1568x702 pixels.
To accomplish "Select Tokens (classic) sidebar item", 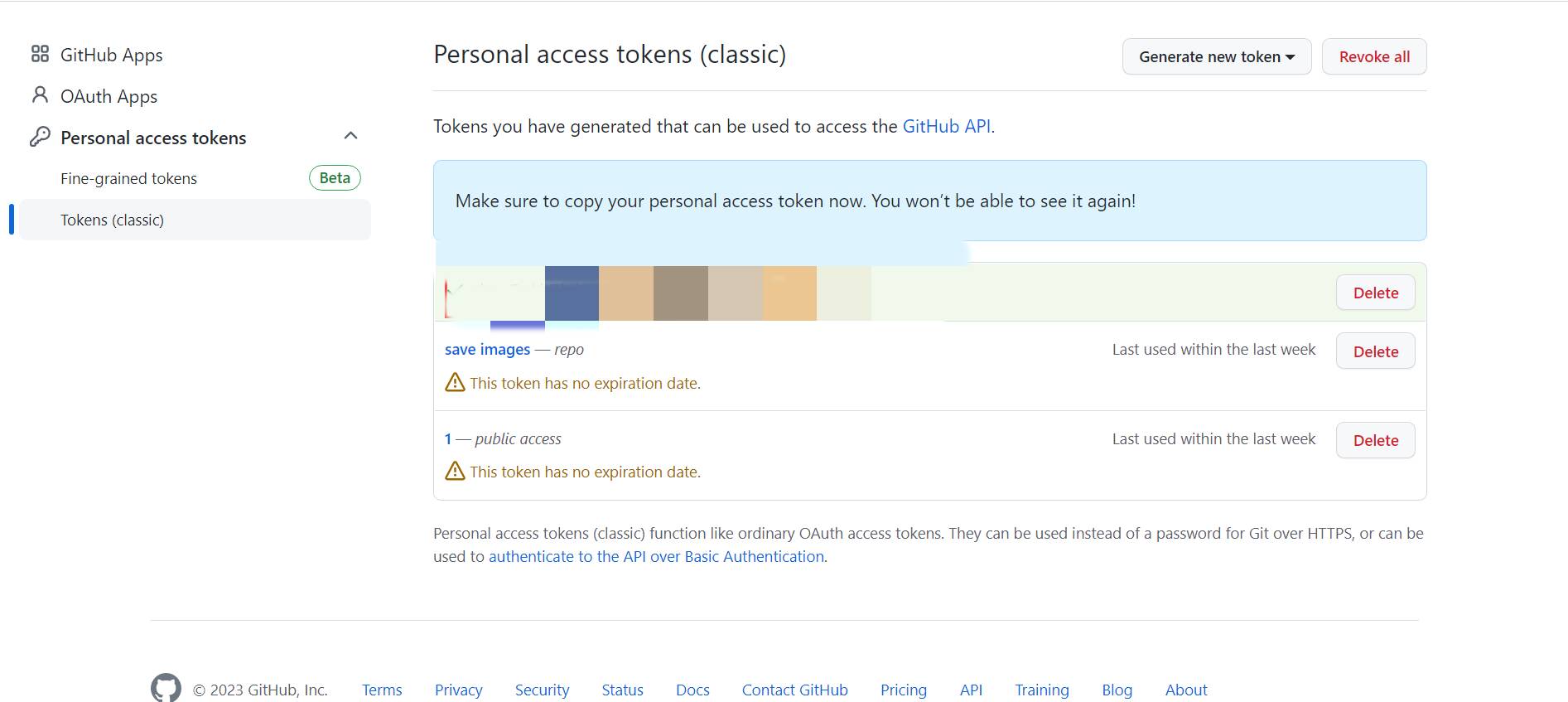I will 195,220.
